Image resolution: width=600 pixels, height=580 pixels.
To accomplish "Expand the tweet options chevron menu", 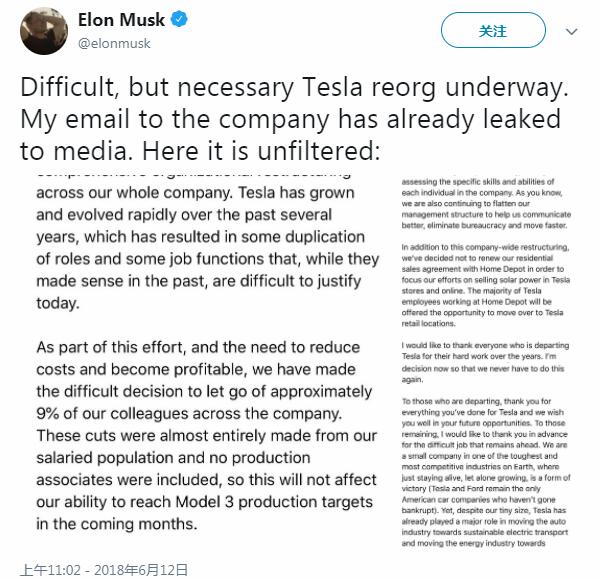I will [570, 31].
